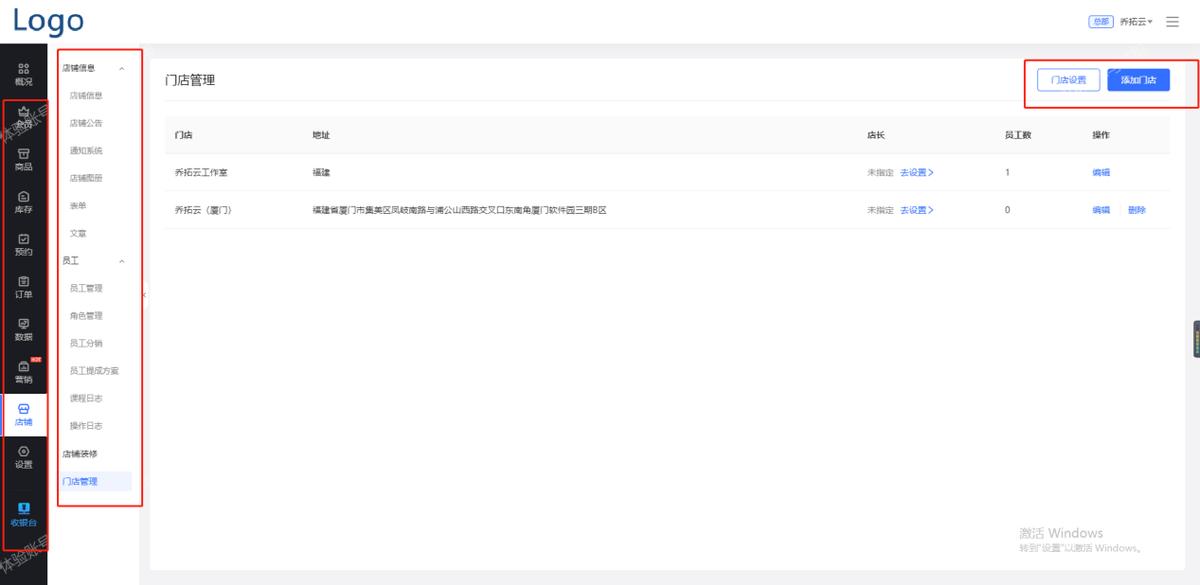Open the hamburger menu at top right
Image resolution: width=1200 pixels, height=585 pixels.
point(1172,20)
